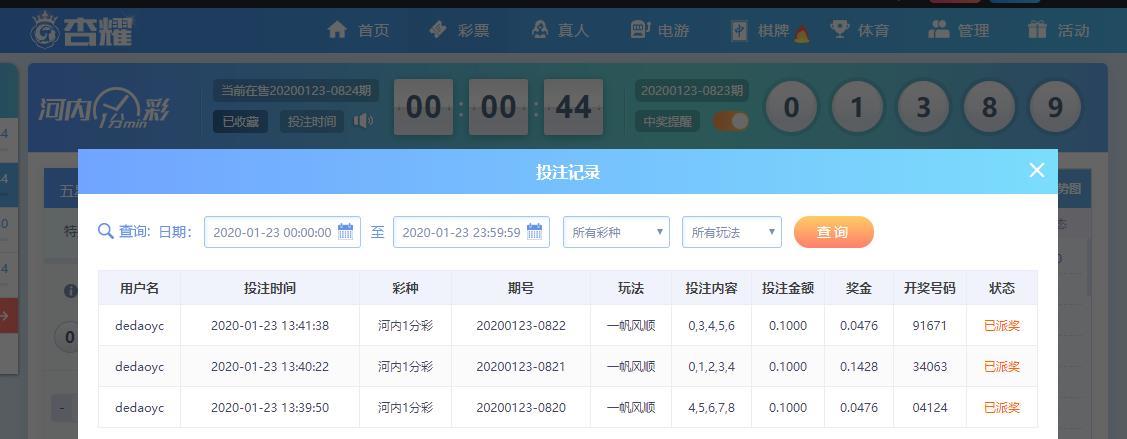This screenshot has height=439, width=1127.
Task: Click the 投注内容 column header
Action: coord(712,288)
